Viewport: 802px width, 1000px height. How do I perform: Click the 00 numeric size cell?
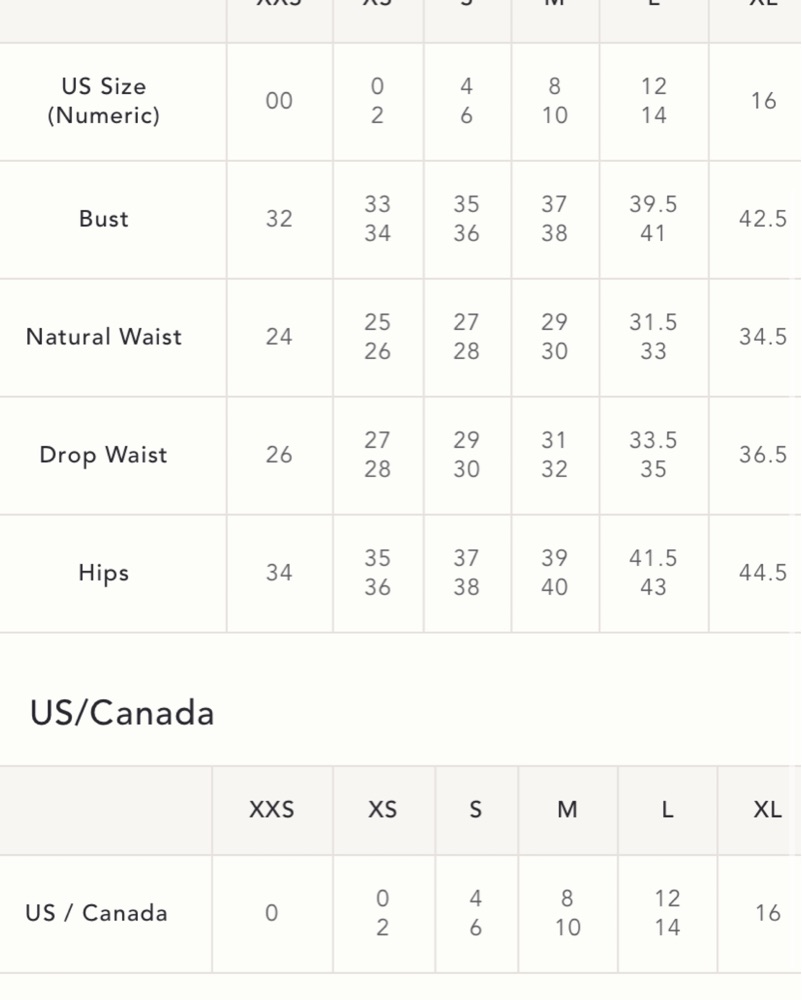pos(280,101)
